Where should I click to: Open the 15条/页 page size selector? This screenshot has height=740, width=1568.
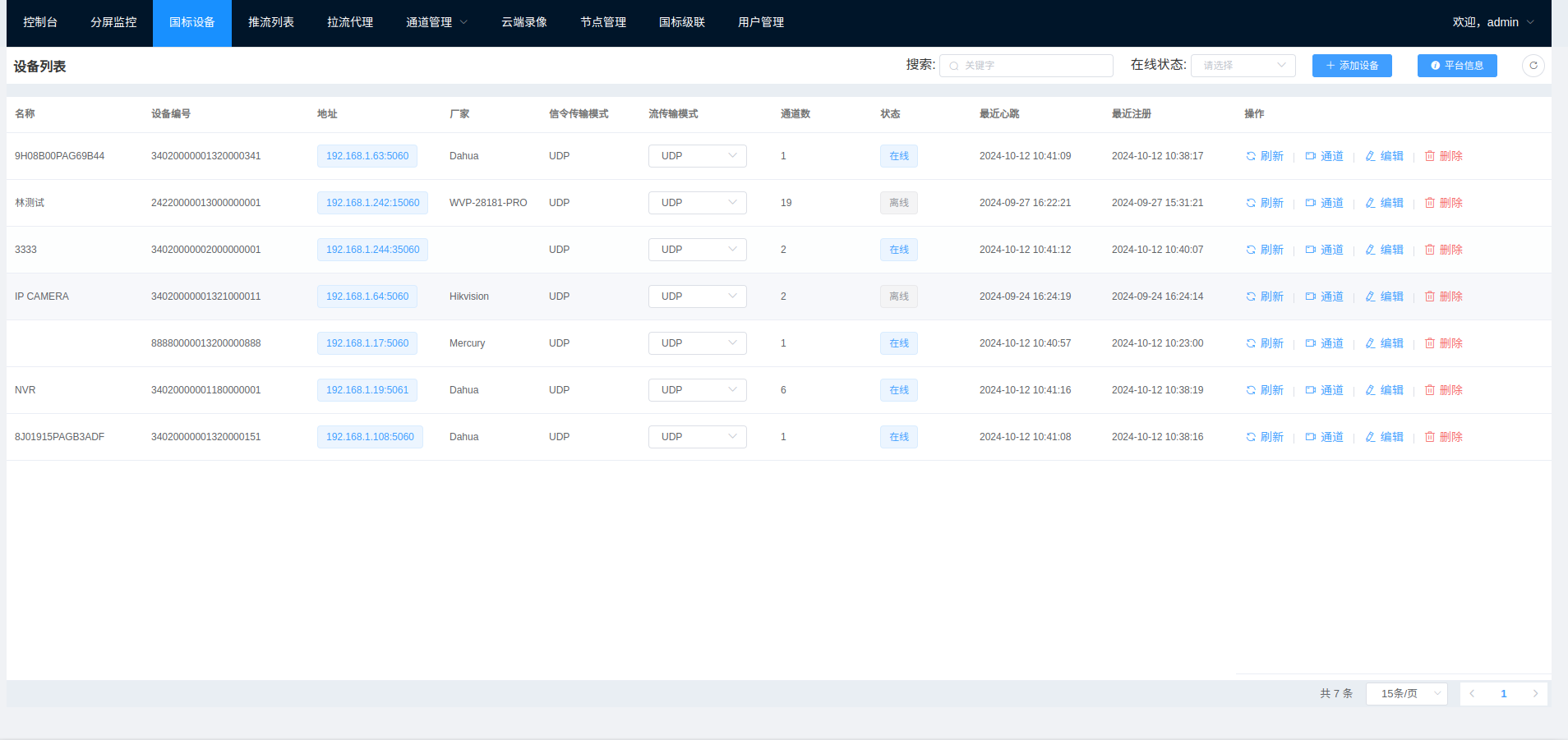coord(1406,694)
